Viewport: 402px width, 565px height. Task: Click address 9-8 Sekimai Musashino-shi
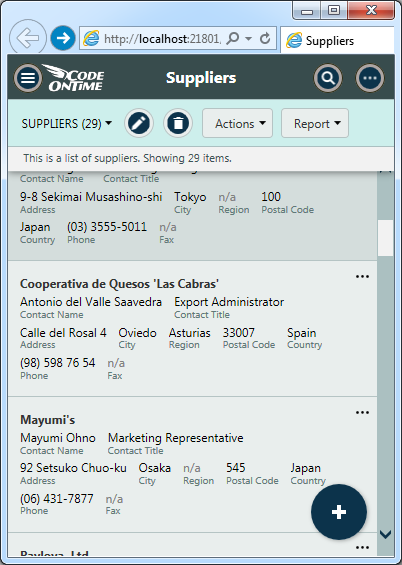[x=91, y=197]
